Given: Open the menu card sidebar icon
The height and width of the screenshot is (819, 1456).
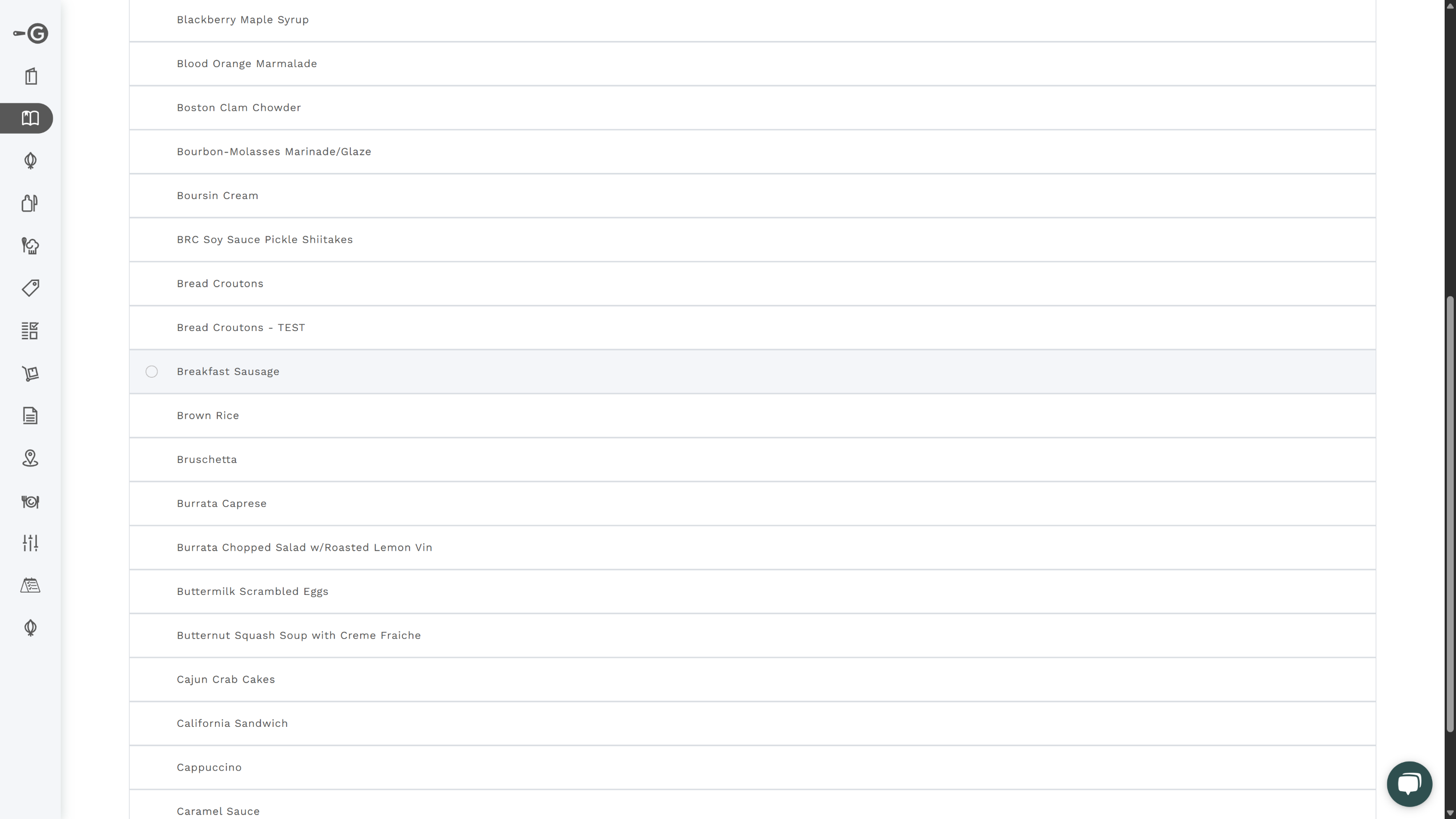Looking at the screenshot, I should pyautogui.click(x=31, y=76).
